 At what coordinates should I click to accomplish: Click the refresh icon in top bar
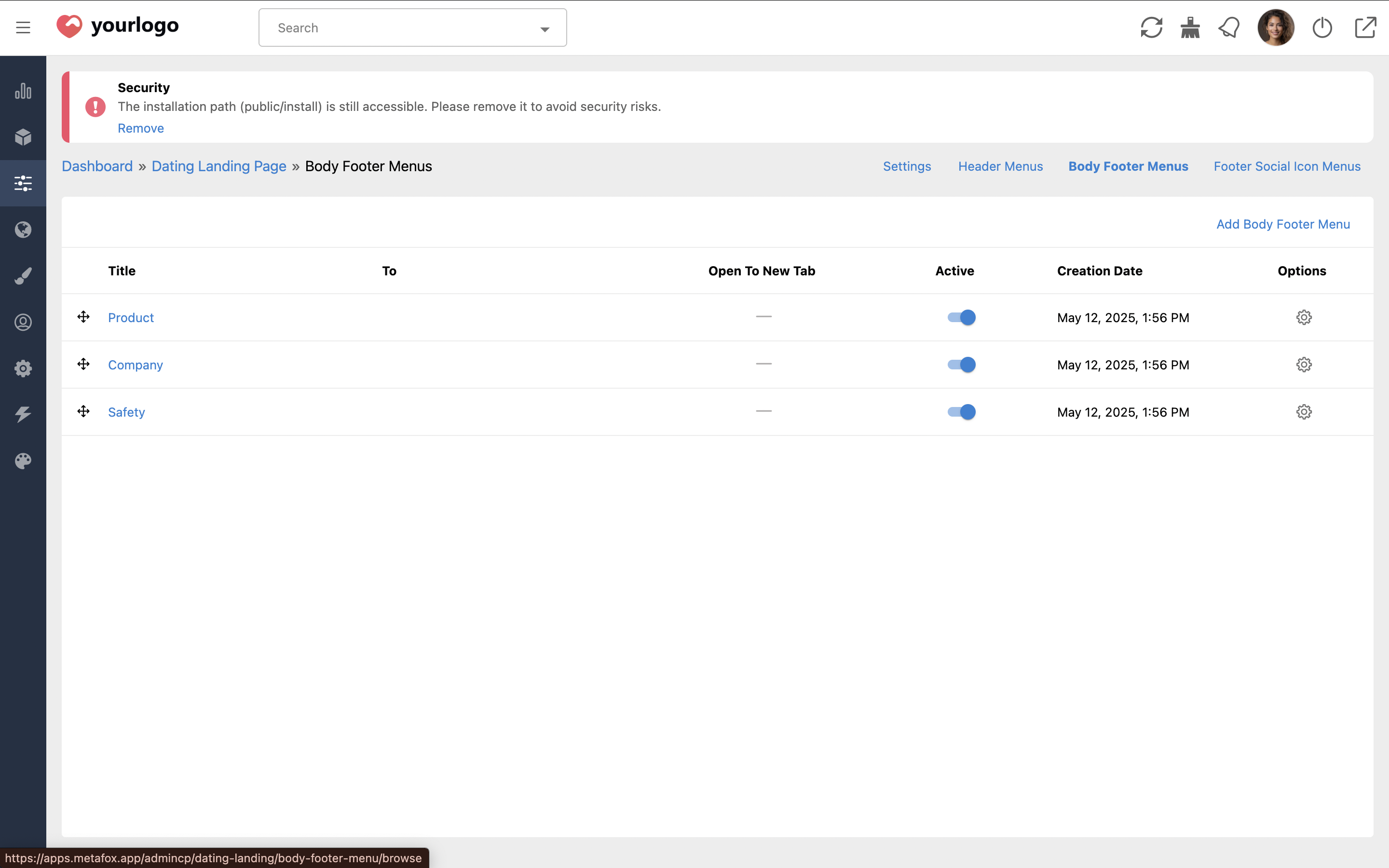pos(1151,27)
